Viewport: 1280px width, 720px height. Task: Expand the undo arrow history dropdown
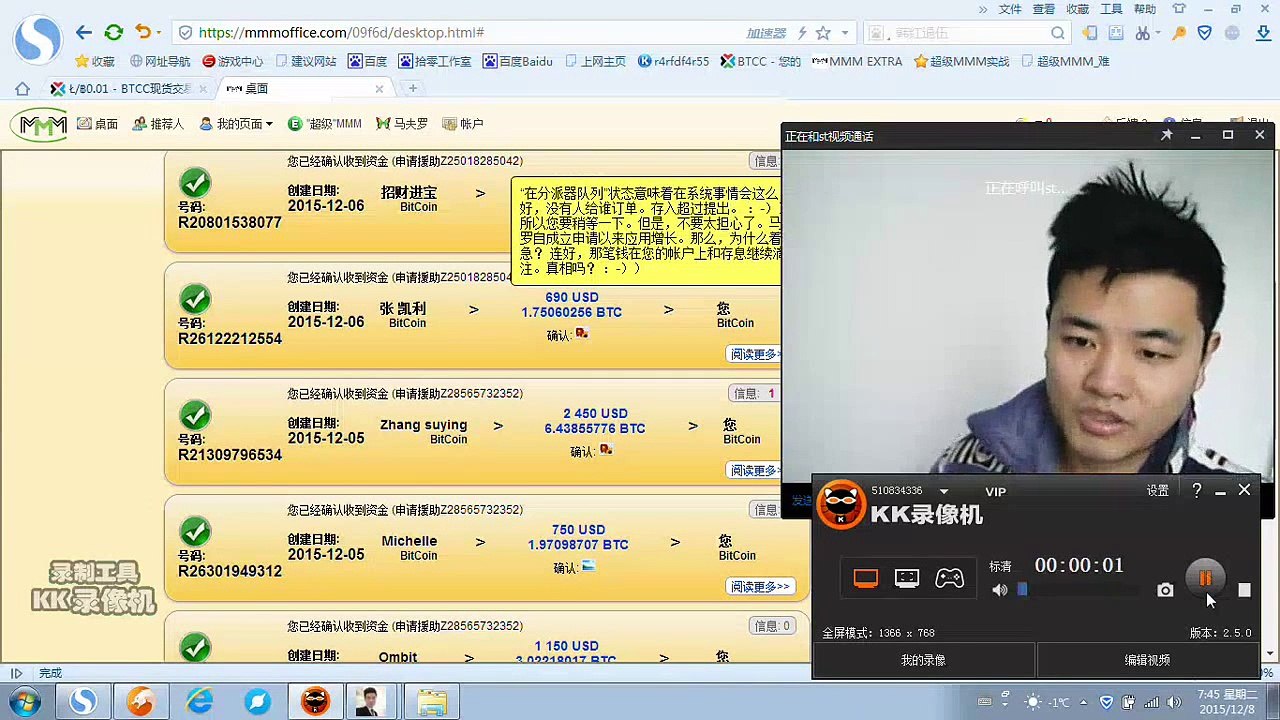(160, 33)
